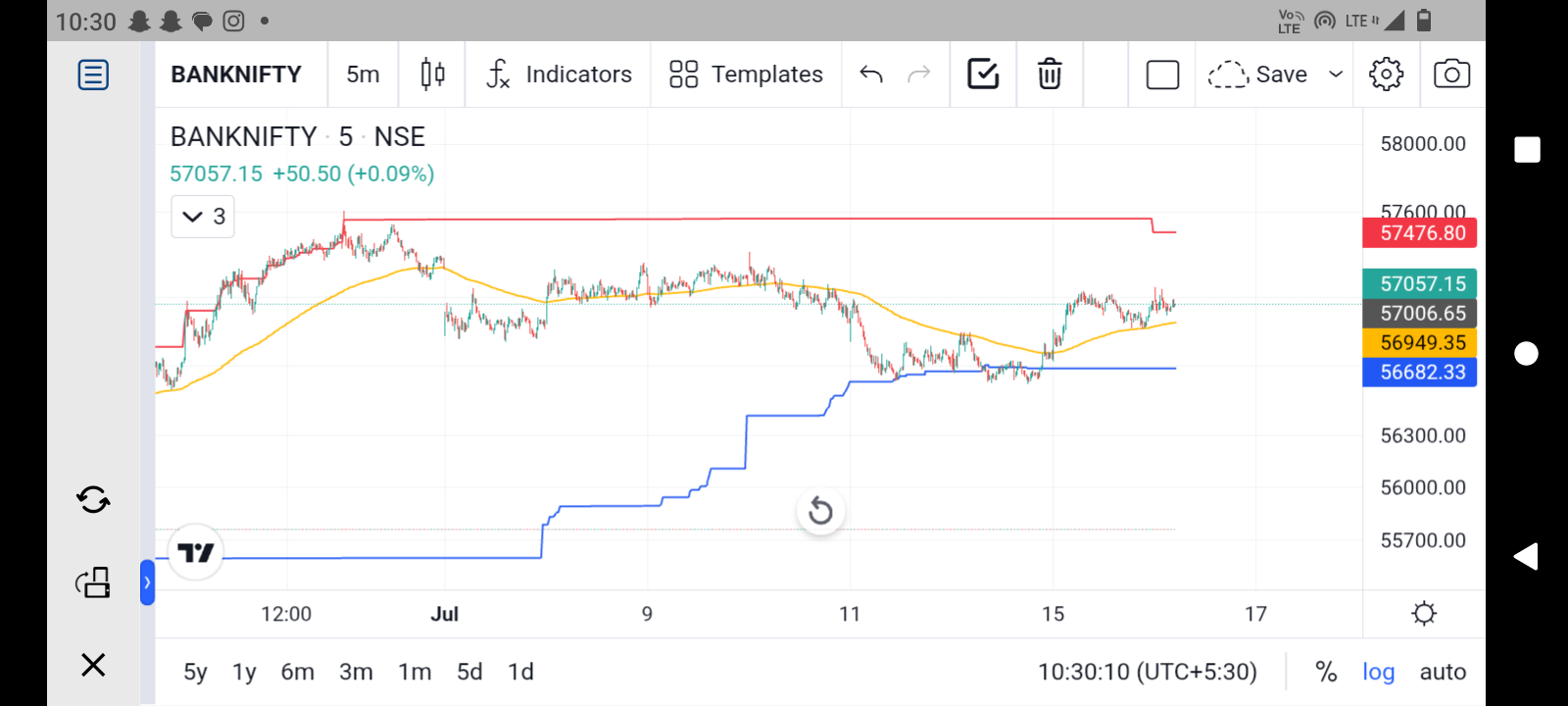Tap the Android back triangle button

[1526, 556]
